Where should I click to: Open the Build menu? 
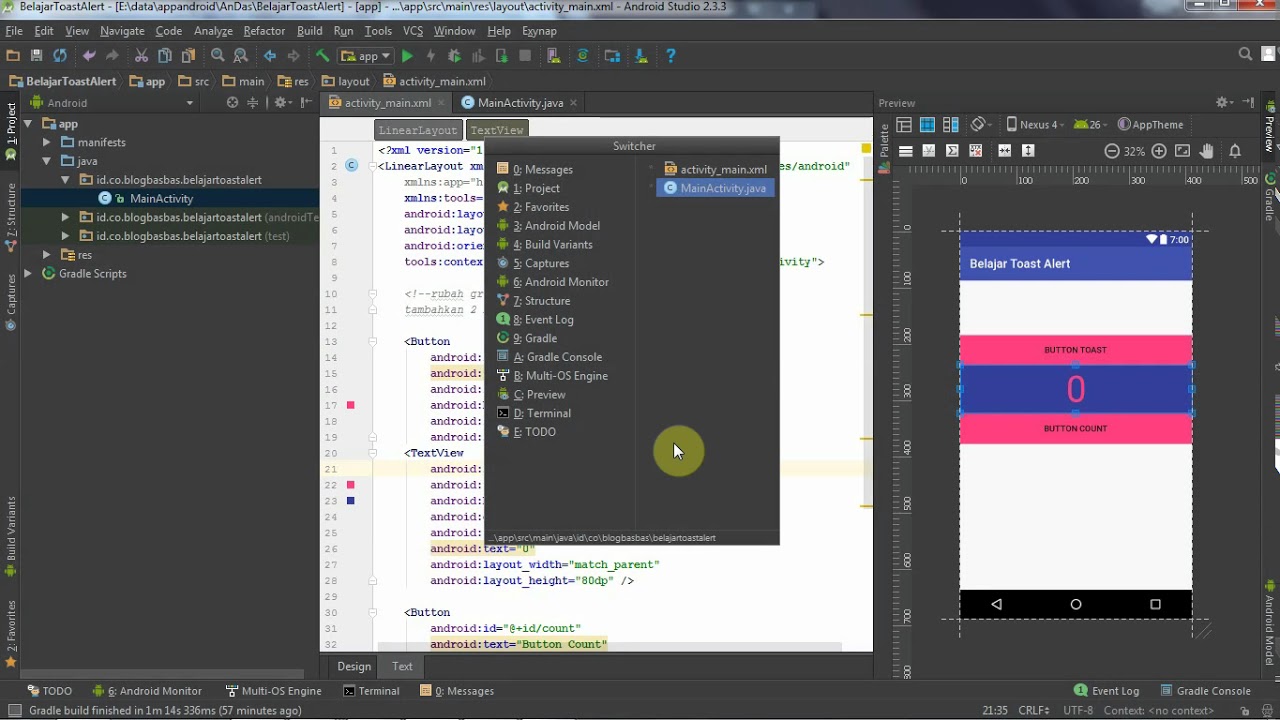coord(309,31)
